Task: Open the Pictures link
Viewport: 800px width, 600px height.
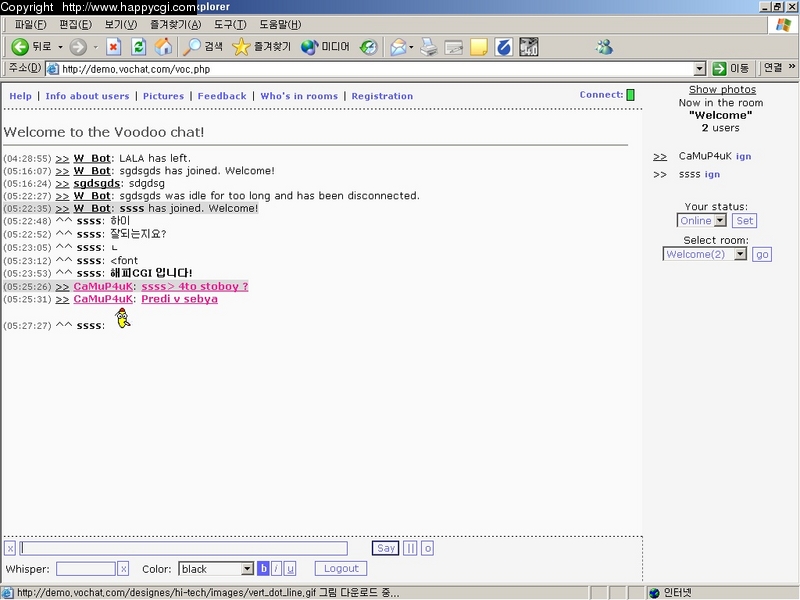Action: pyautogui.click(x=163, y=96)
